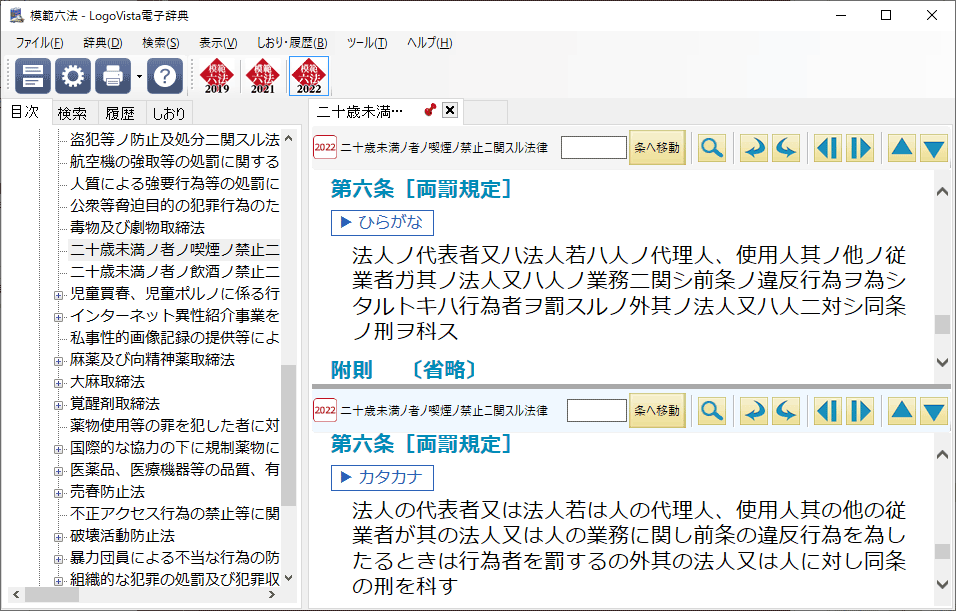956x611 pixels.
Task: Click the 2022 badge in upper pane
Action: 325,148
